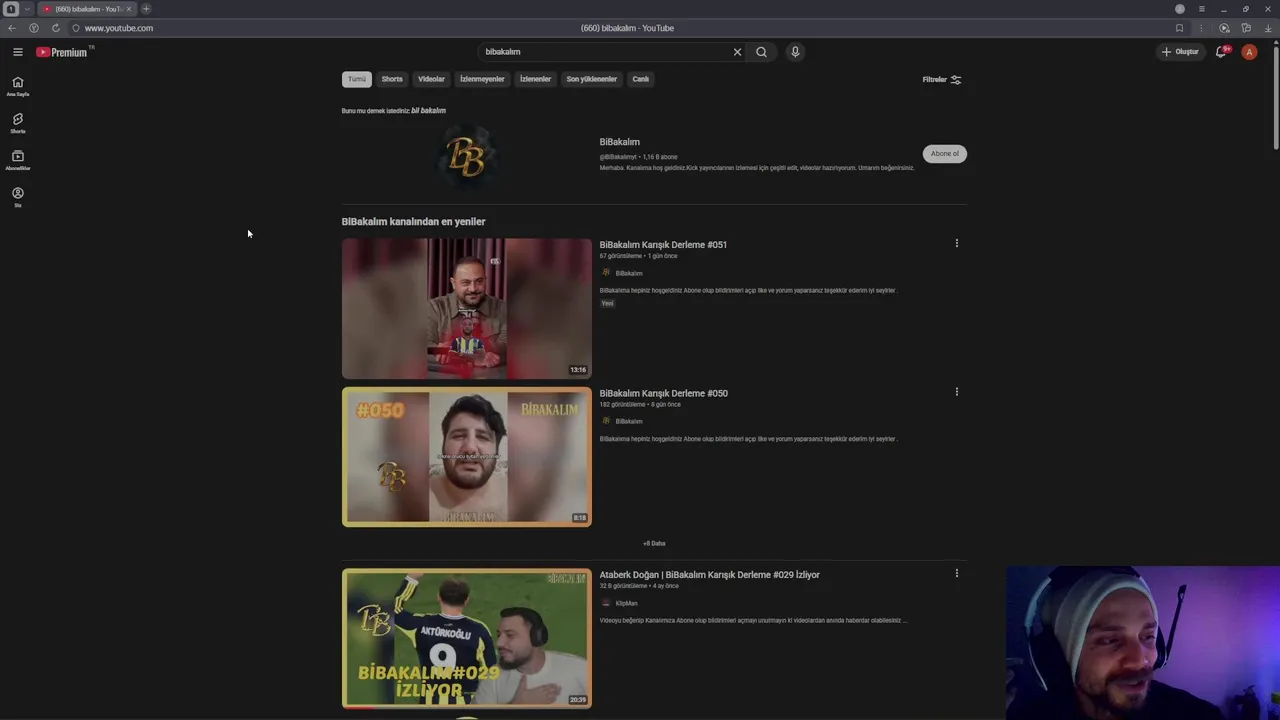Open BiBakalım Karışık Derleme #050 title
Viewport: 1280px width, 720px height.
pyautogui.click(x=663, y=393)
